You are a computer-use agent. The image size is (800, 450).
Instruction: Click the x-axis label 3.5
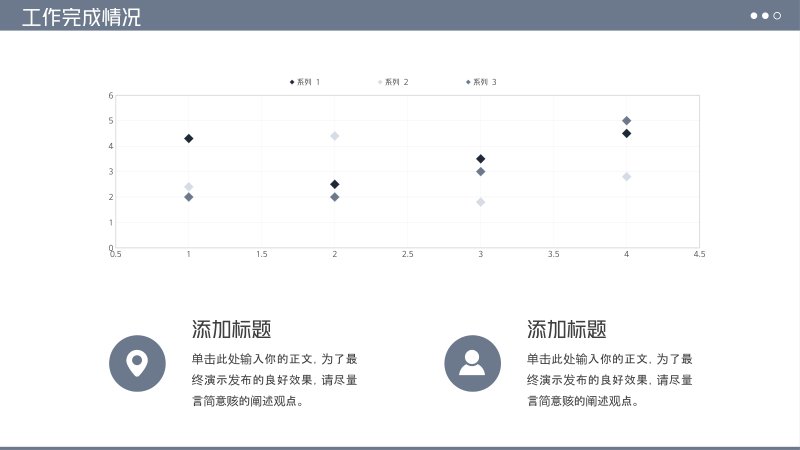coord(554,254)
